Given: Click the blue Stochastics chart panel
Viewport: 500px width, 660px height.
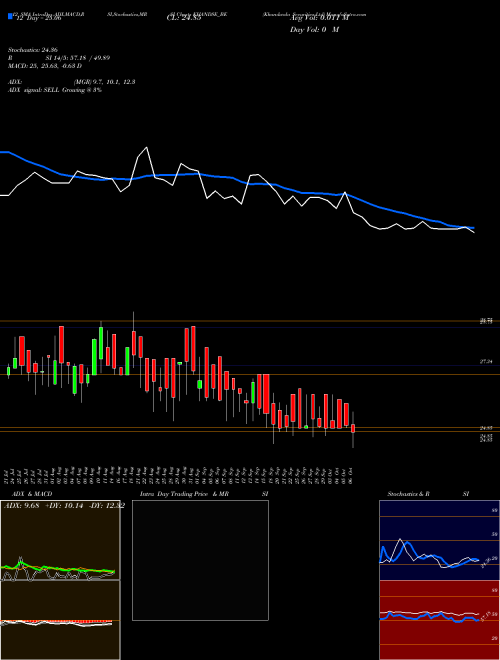Looking at the screenshot, I should tap(439, 540).
